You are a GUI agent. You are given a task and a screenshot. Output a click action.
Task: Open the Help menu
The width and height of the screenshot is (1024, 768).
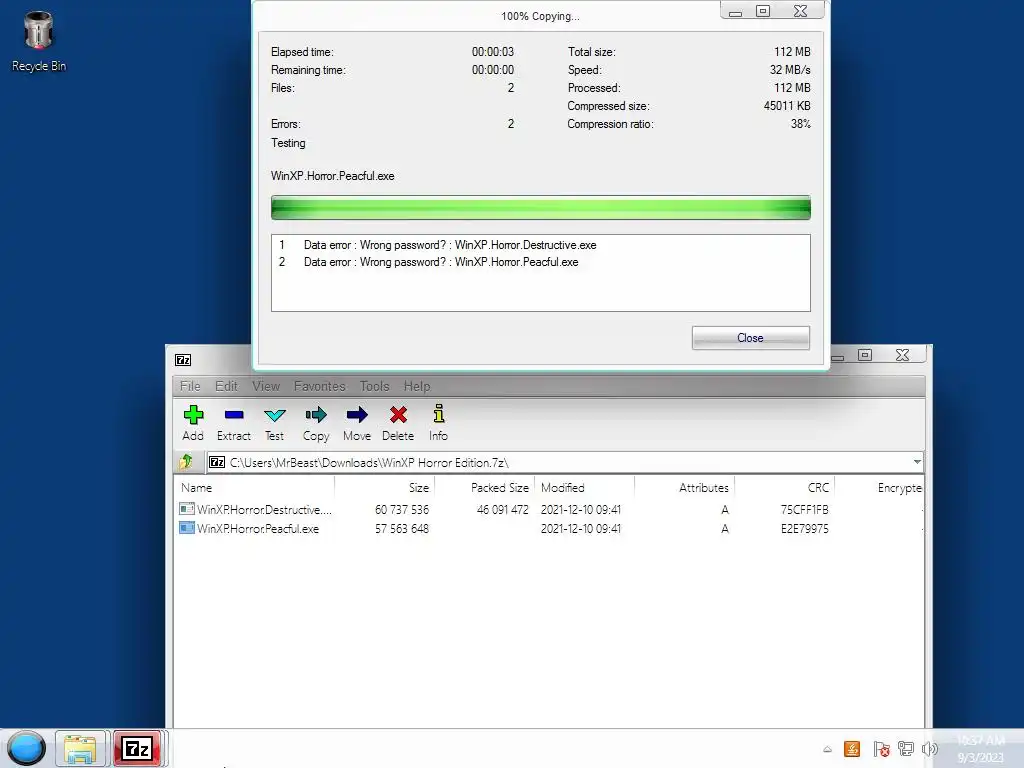pos(417,386)
